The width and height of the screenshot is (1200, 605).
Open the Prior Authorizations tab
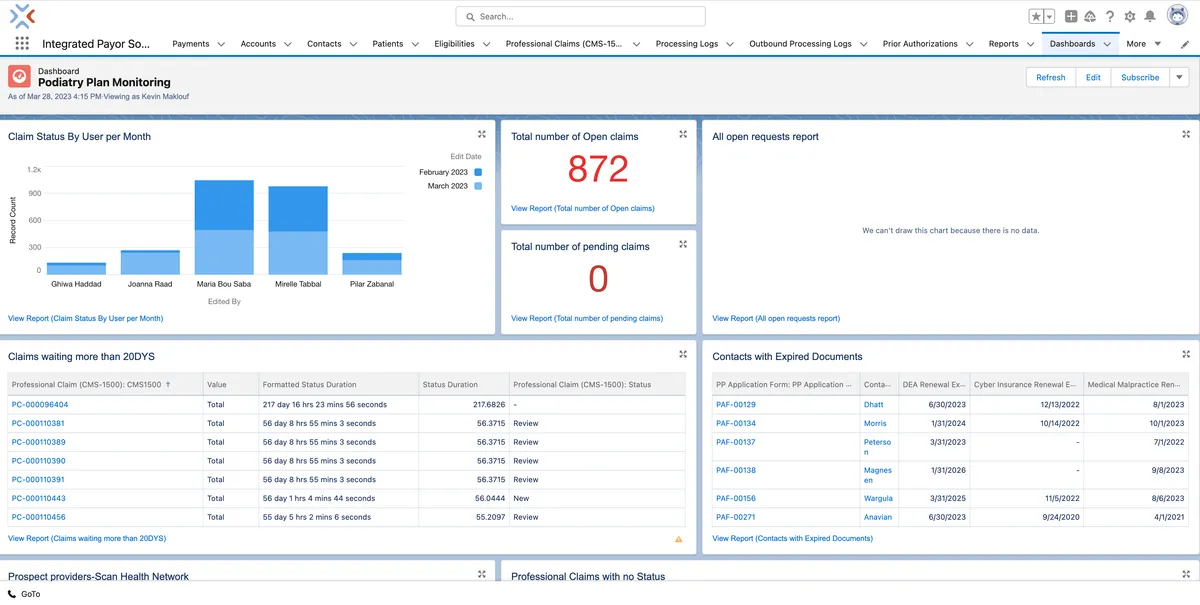(920, 44)
